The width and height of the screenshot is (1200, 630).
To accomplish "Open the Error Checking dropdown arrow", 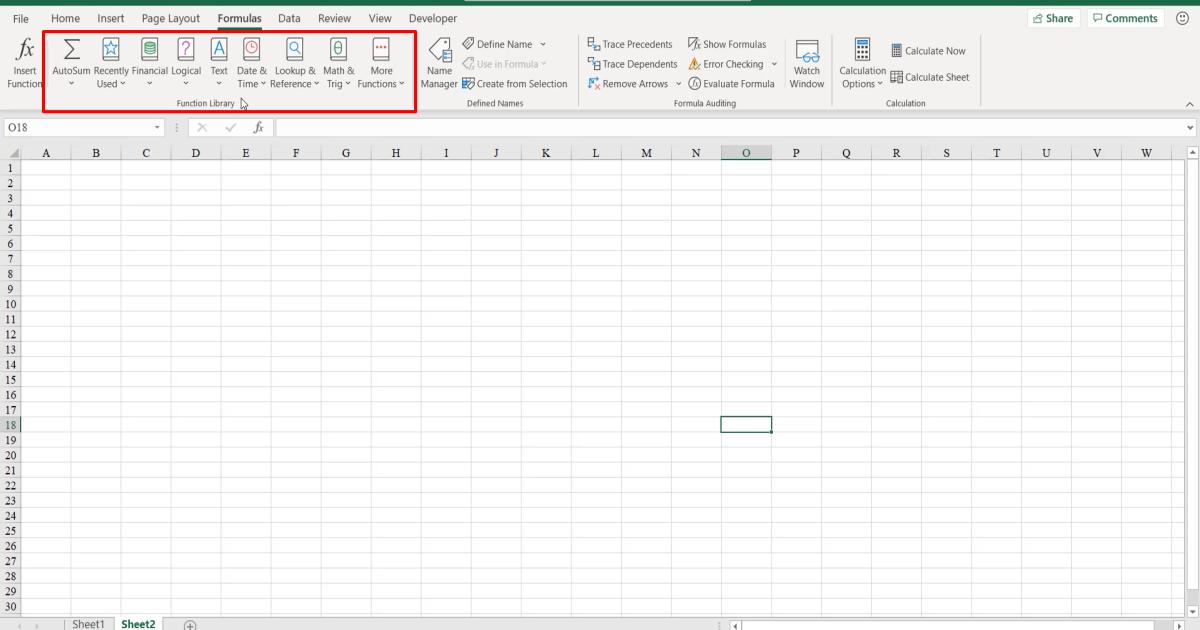I will (774, 64).
